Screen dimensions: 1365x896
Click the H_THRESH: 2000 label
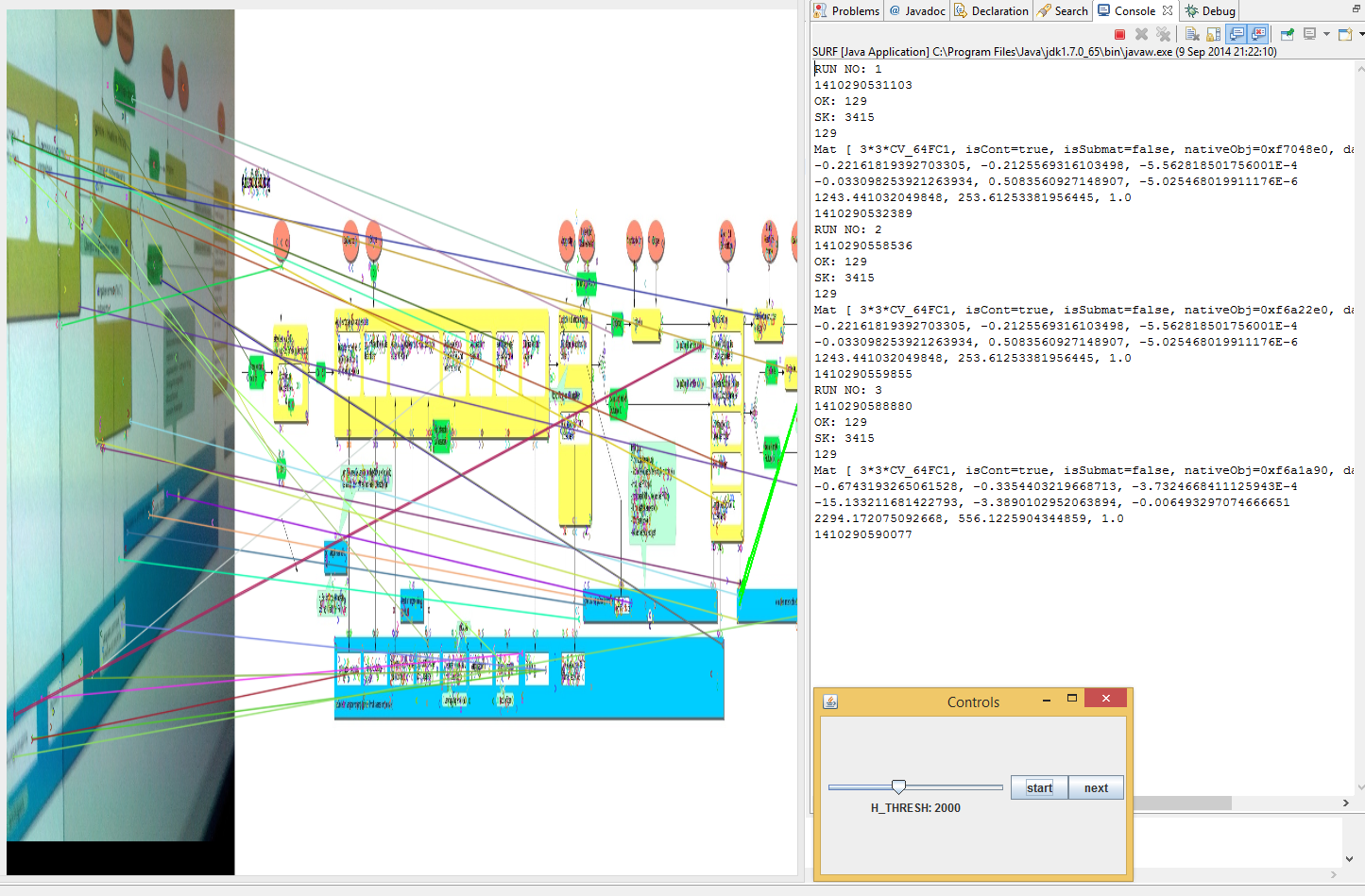coord(915,808)
